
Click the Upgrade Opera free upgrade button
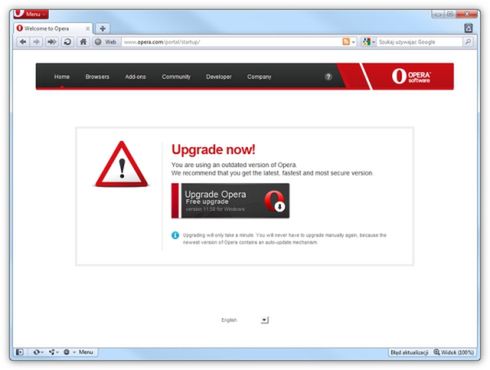(x=230, y=201)
